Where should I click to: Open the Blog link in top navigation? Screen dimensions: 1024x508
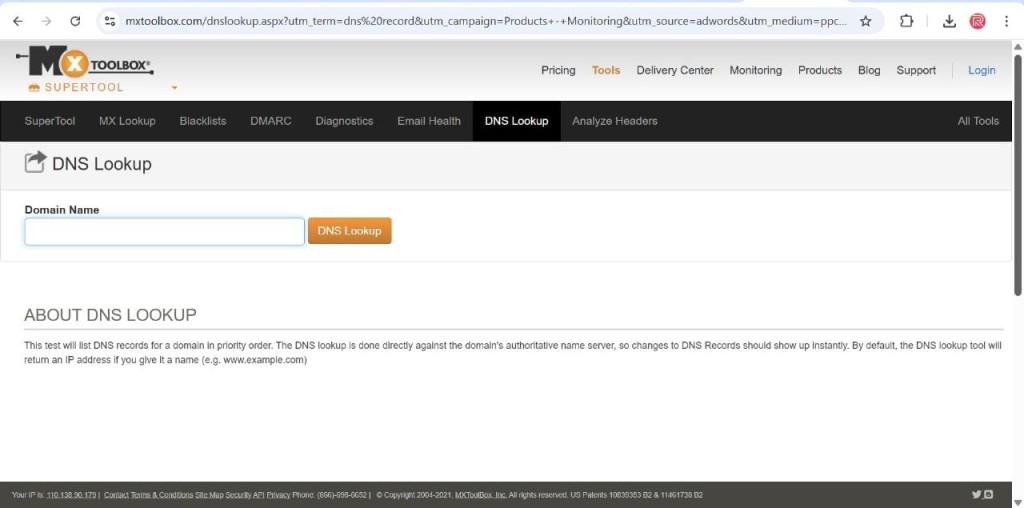click(869, 70)
